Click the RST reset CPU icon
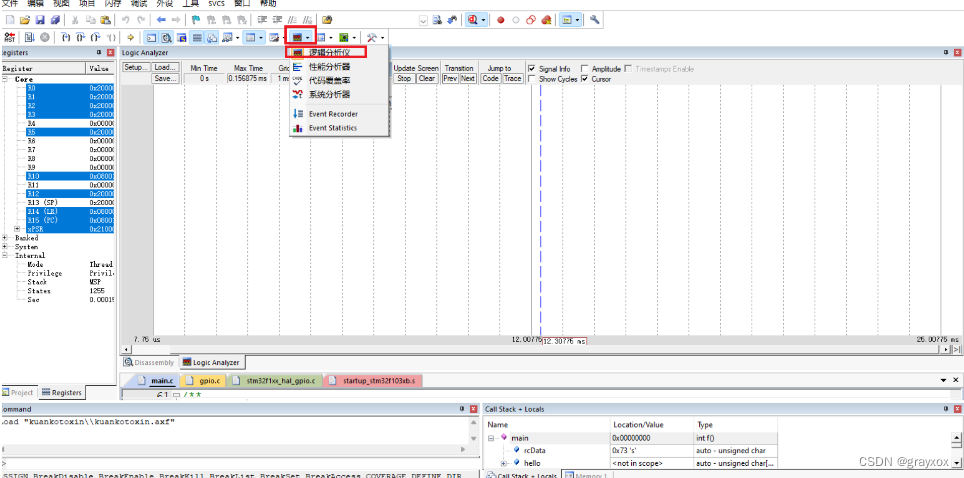The height and width of the screenshot is (478, 964). click(x=9, y=38)
